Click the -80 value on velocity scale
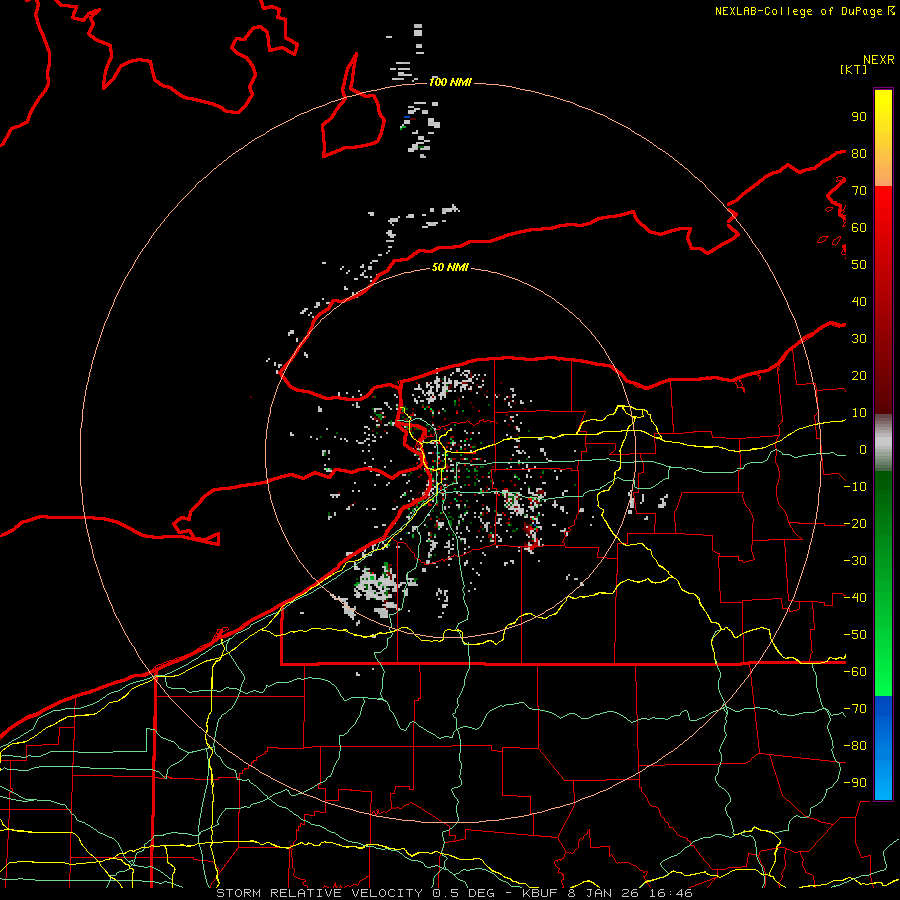 (855, 746)
